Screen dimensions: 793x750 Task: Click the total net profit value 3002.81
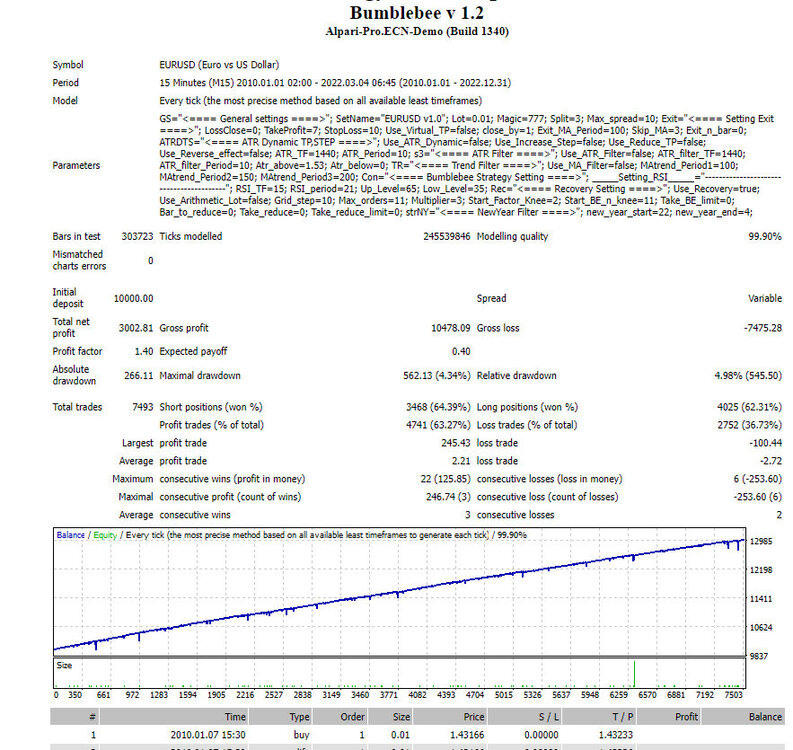pos(136,328)
